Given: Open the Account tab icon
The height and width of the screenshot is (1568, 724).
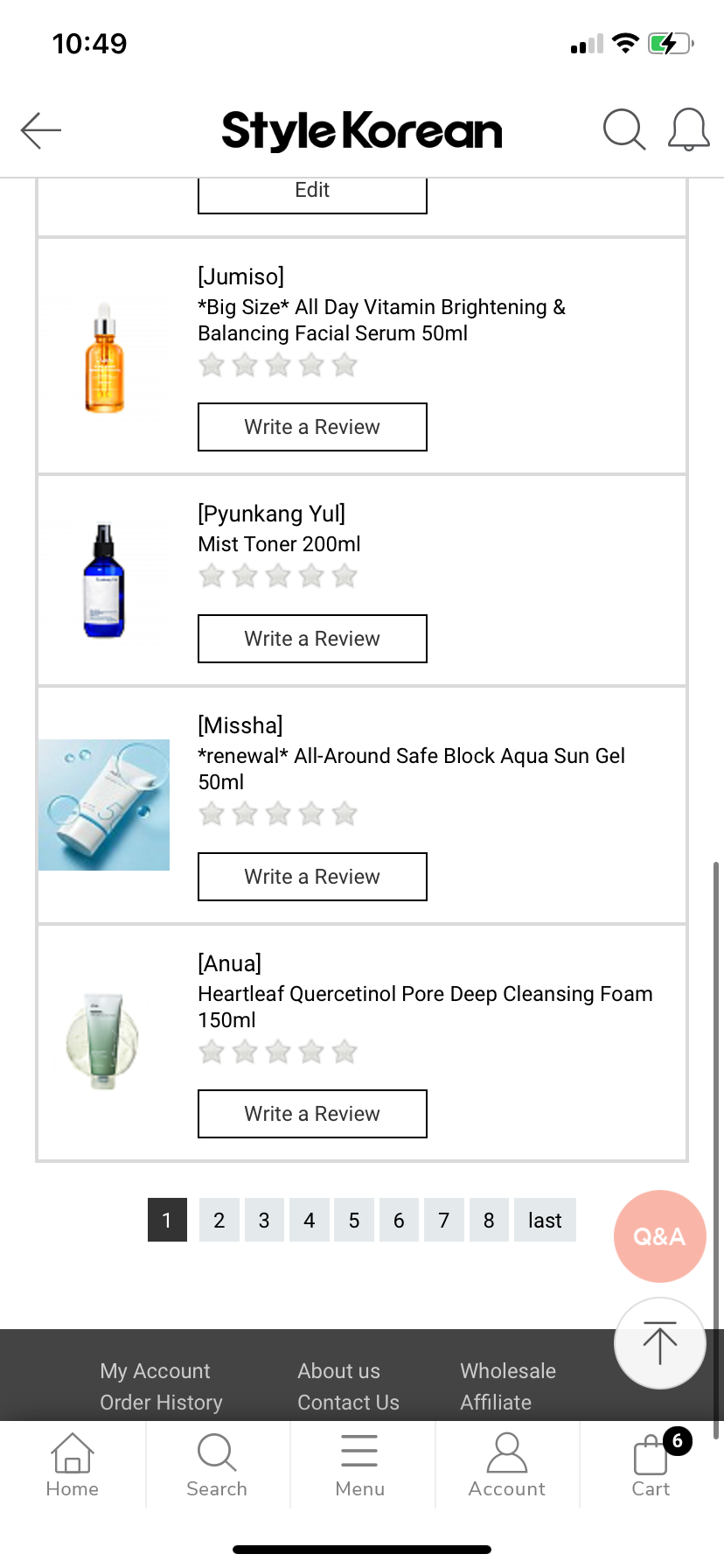Looking at the screenshot, I should [507, 1465].
